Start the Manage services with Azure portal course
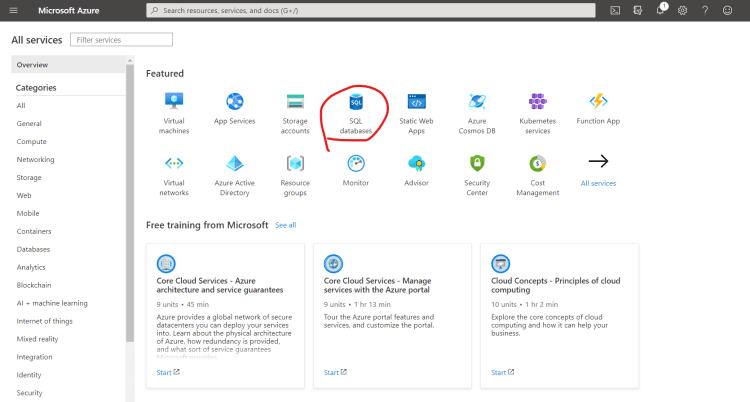 [x=335, y=372]
